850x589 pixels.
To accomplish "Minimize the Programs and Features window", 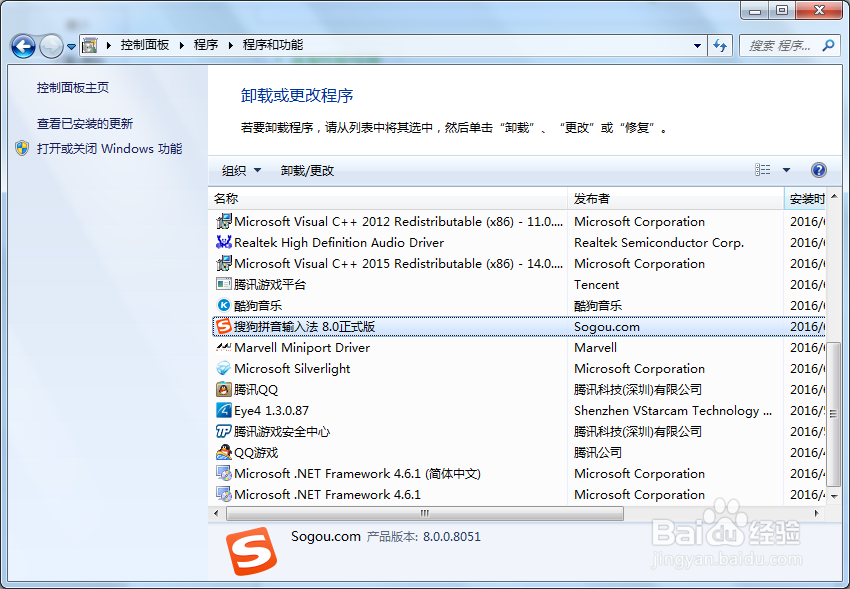I will pyautogui.click(x=755, y=10).
